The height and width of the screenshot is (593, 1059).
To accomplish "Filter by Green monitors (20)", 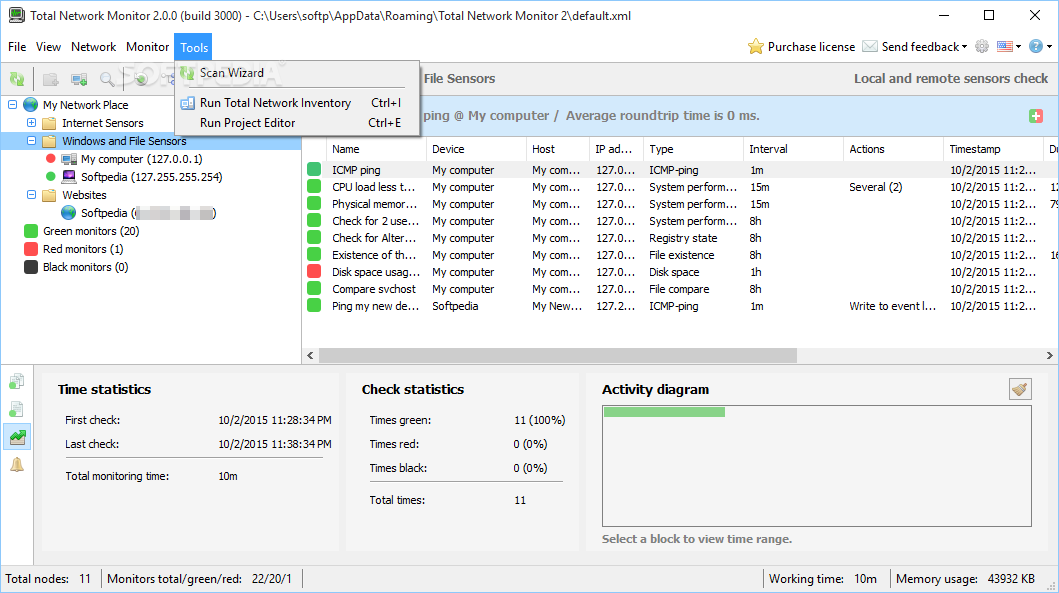I will [91, 231].
